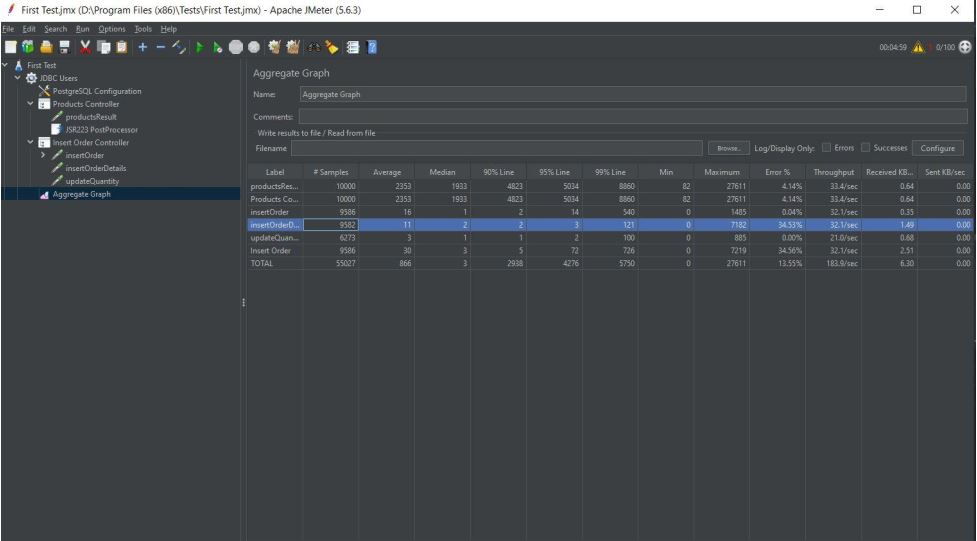Click the Start no pauses icon

coord(217,47)
